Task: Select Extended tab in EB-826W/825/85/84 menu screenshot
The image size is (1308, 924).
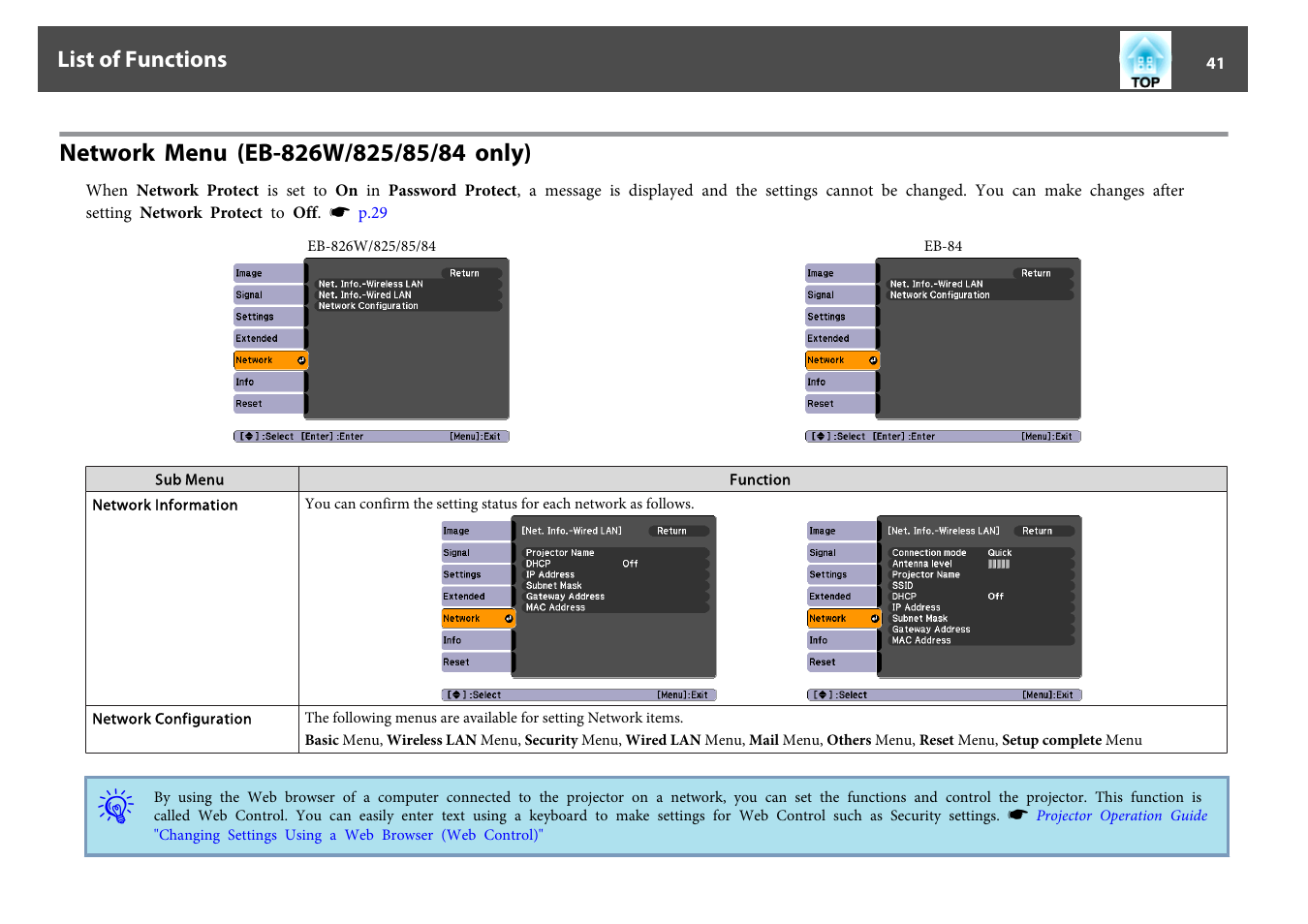Action: click(x=269, y=338)
